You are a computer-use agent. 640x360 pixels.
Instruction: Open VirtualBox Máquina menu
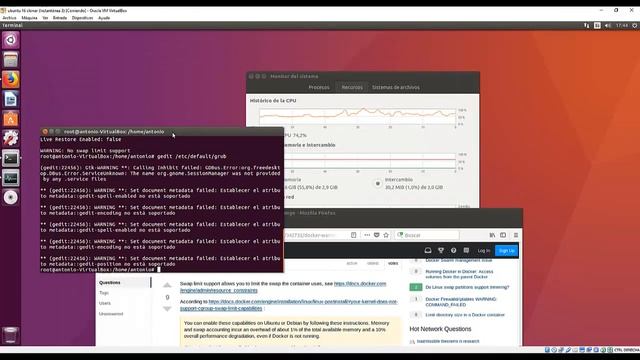coord(29,18)
